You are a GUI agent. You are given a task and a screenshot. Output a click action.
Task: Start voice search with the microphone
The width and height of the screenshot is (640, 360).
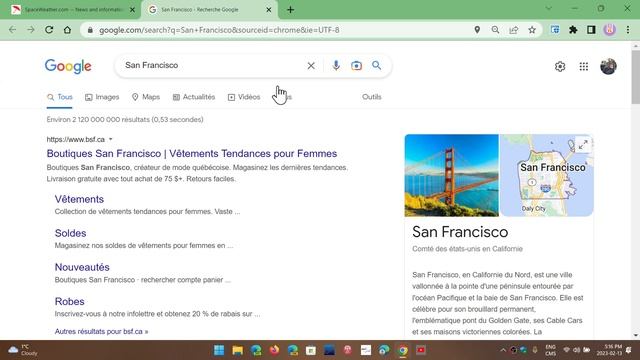pos(336,65)
